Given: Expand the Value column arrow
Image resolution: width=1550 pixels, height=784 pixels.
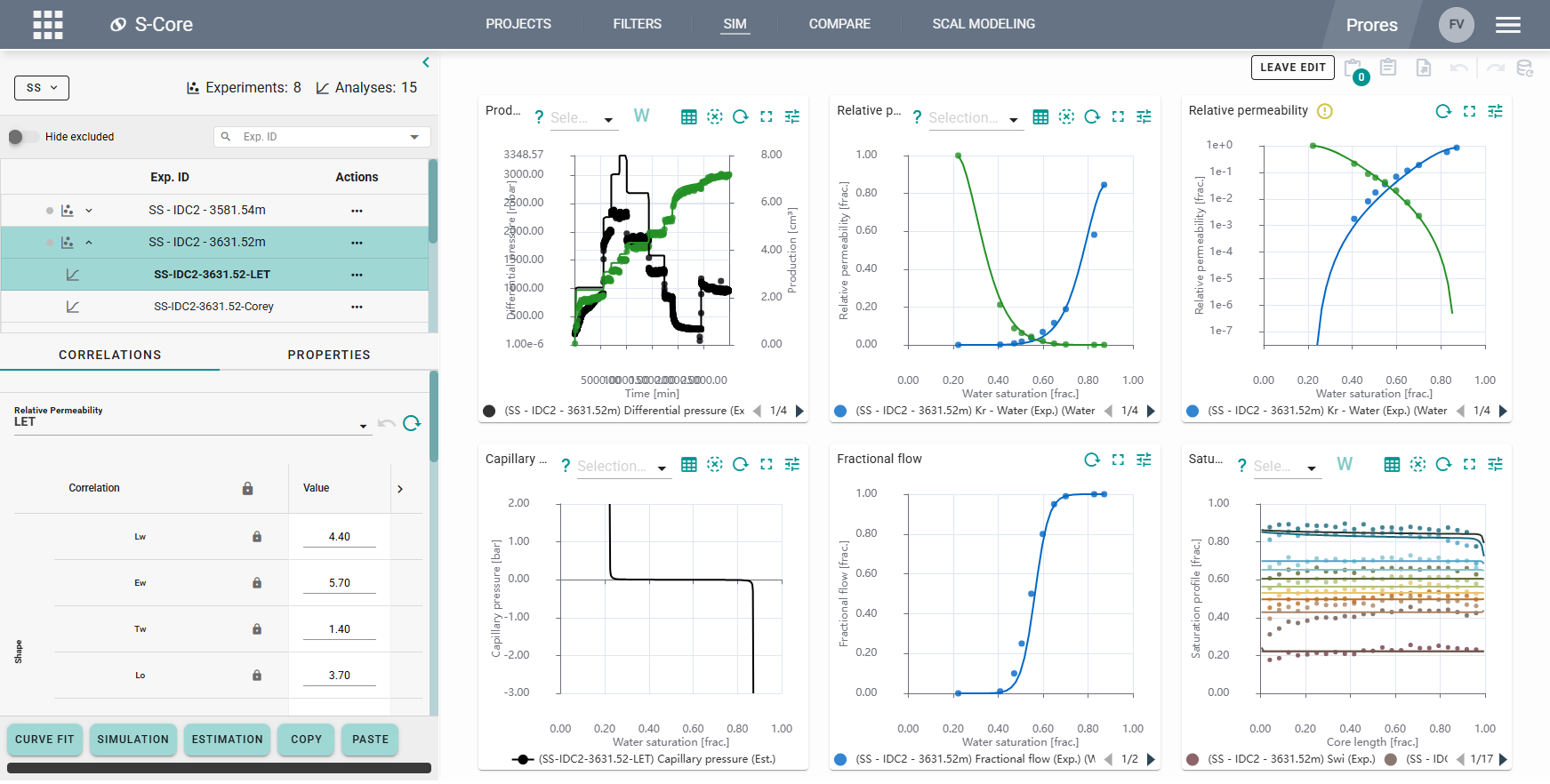Looking at the screenshot, I should (400, 489).
